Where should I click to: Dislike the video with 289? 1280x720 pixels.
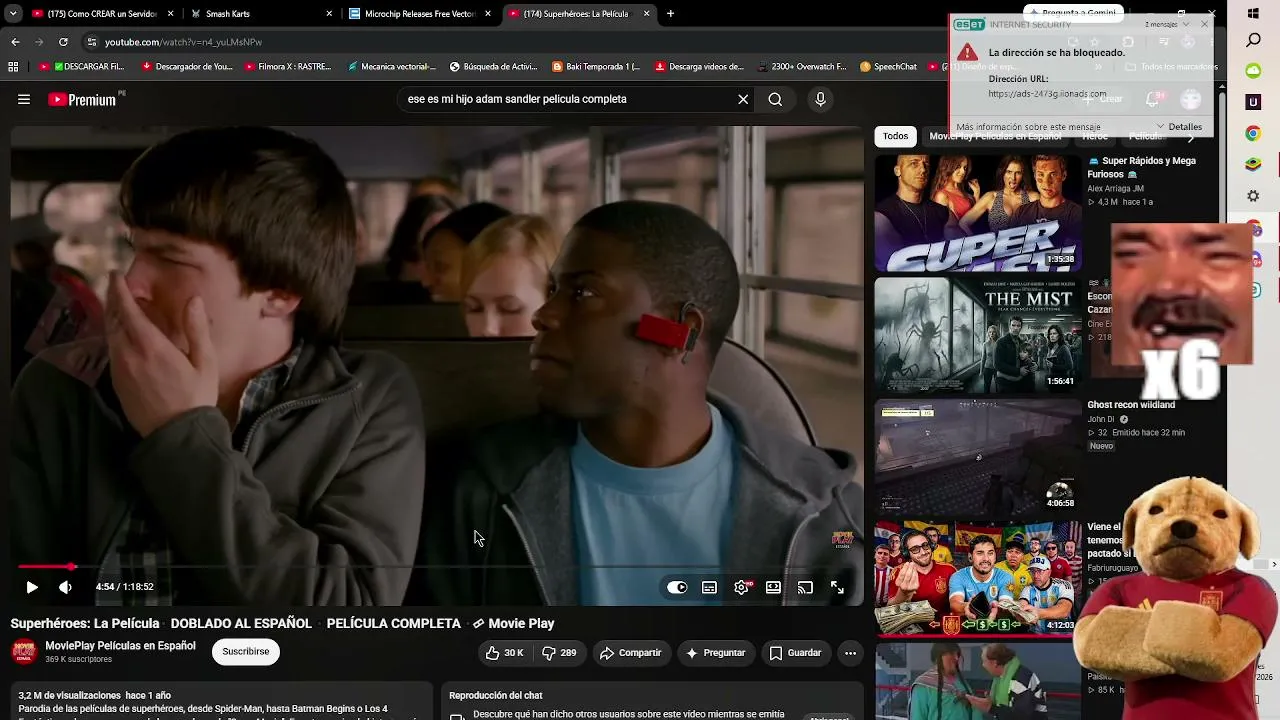[x=559, y=653]
